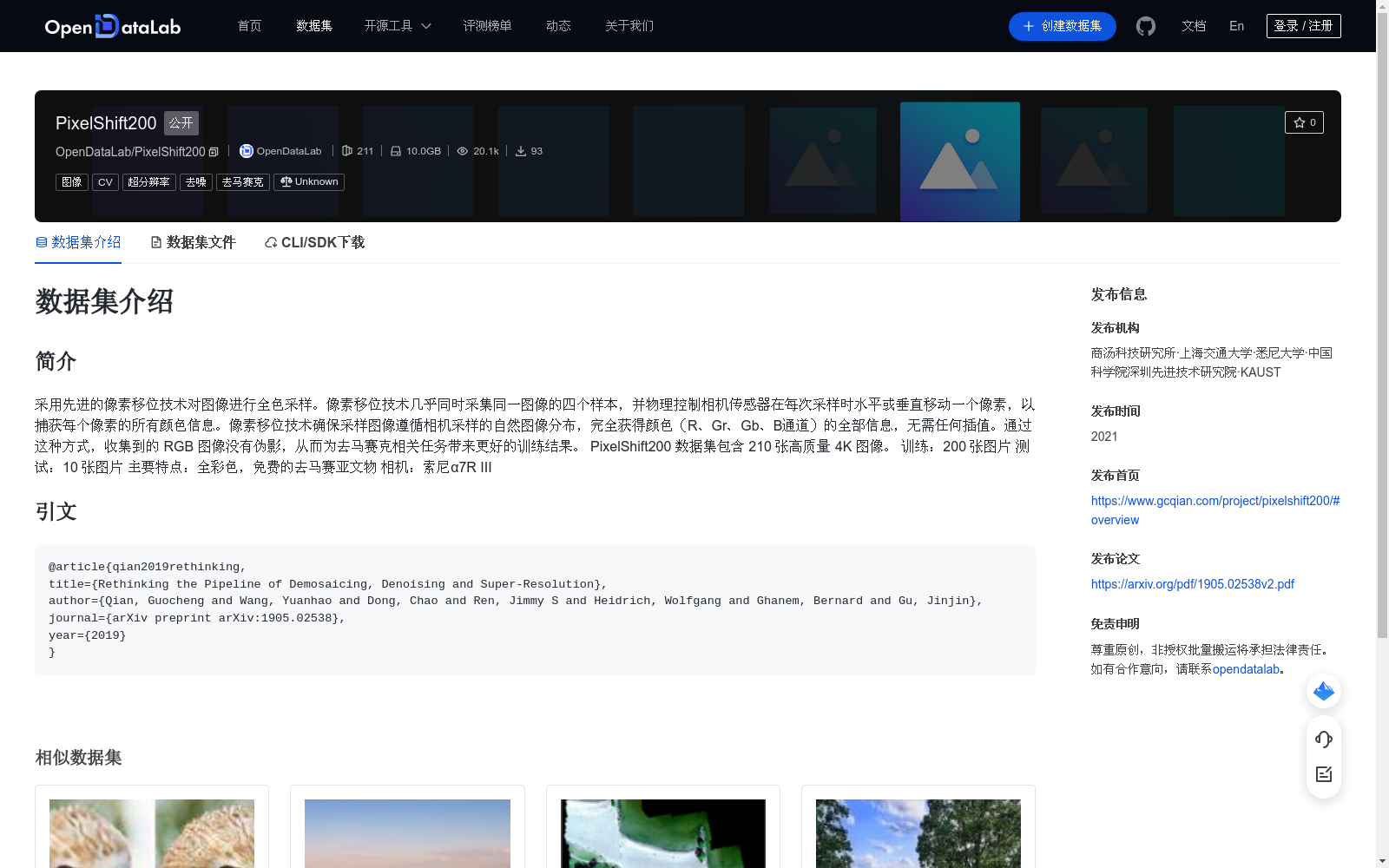Click the PixelShift200 dataset title
The image size is (1389, 868).
click(x=106, y=123)
